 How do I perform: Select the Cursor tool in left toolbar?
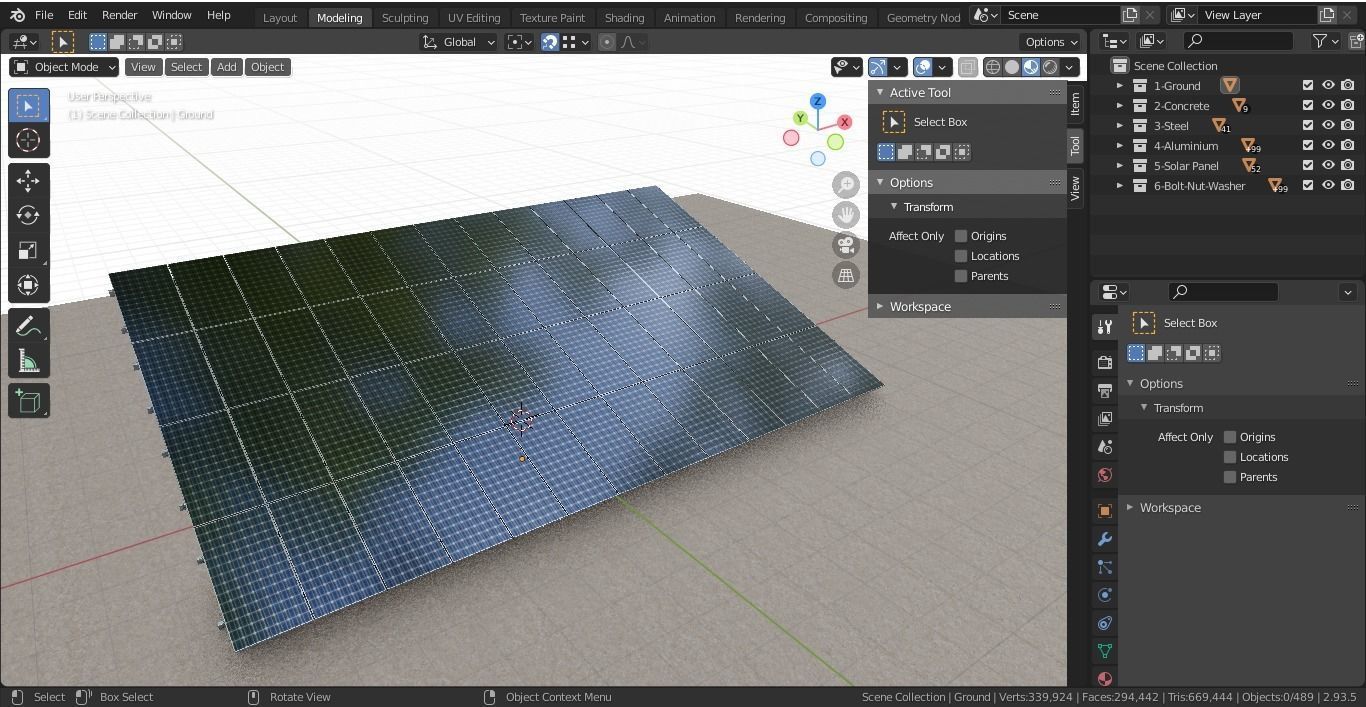click(x=28, y=140)
